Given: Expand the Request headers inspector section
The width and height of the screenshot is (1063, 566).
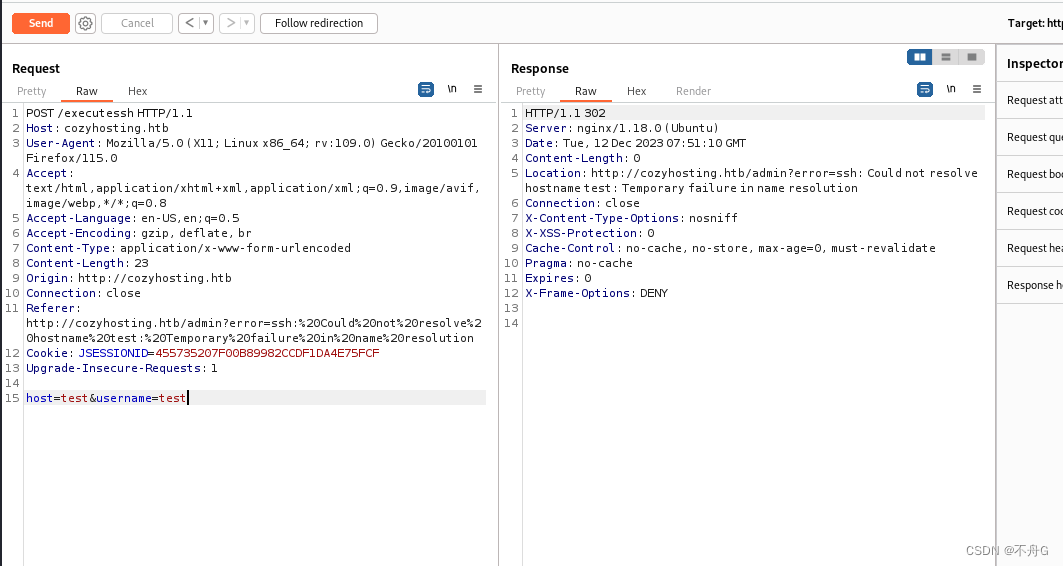Looking at the screenshot, I should click(1030, 248).
